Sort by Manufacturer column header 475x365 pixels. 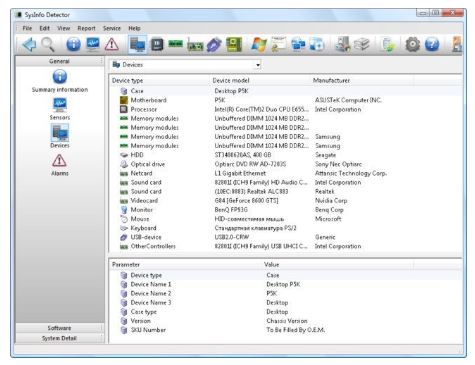362,80
